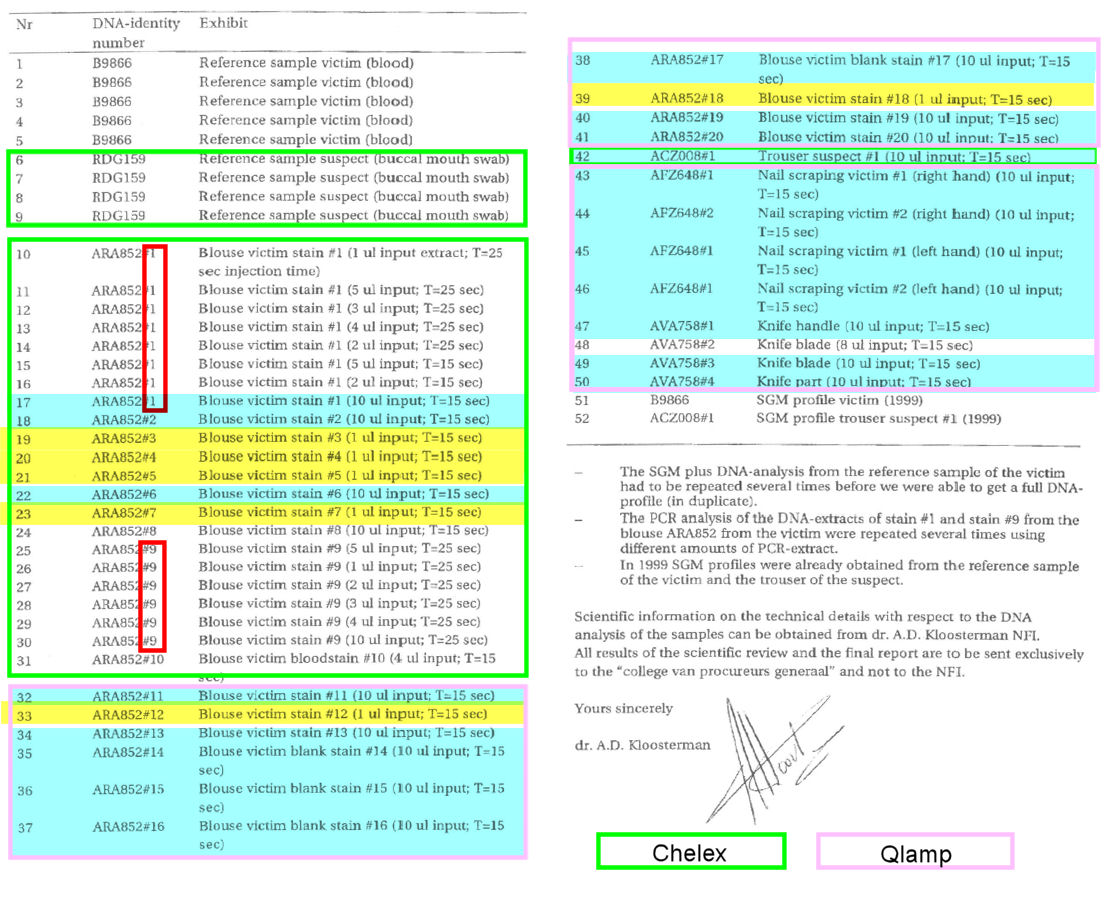This screenshot has width=1110, height=900.
Task: Click 'Blouse victim blank stain #14' exhibit text
Action: point(293,751)
